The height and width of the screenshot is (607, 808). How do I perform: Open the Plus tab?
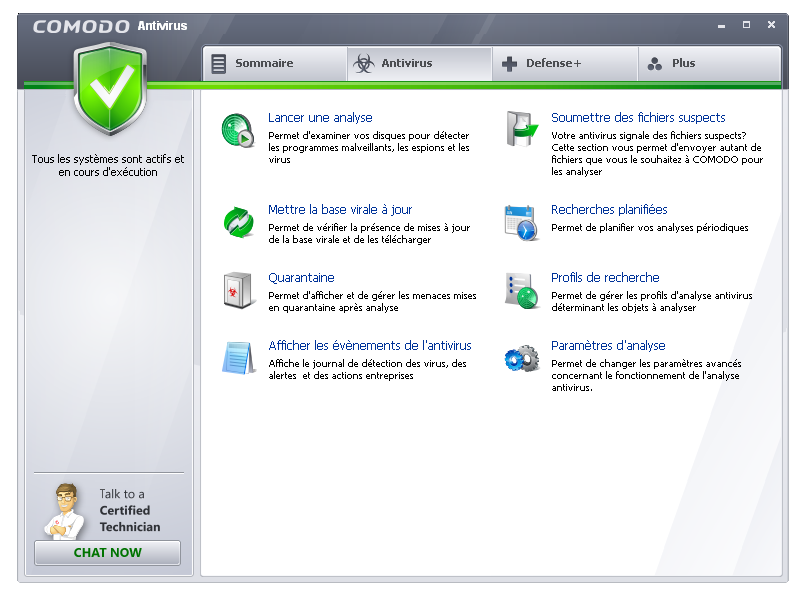tap(710, 63)
